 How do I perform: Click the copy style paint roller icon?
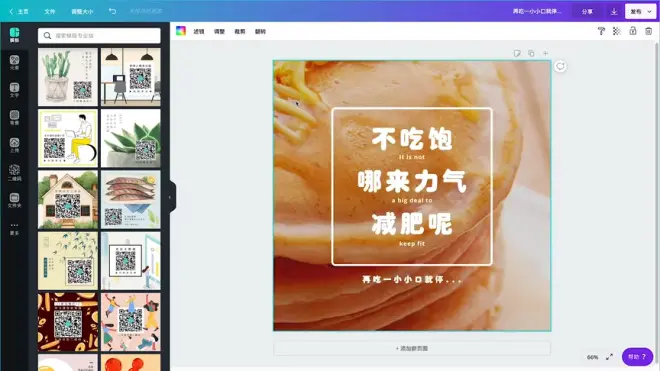(601, 31)
